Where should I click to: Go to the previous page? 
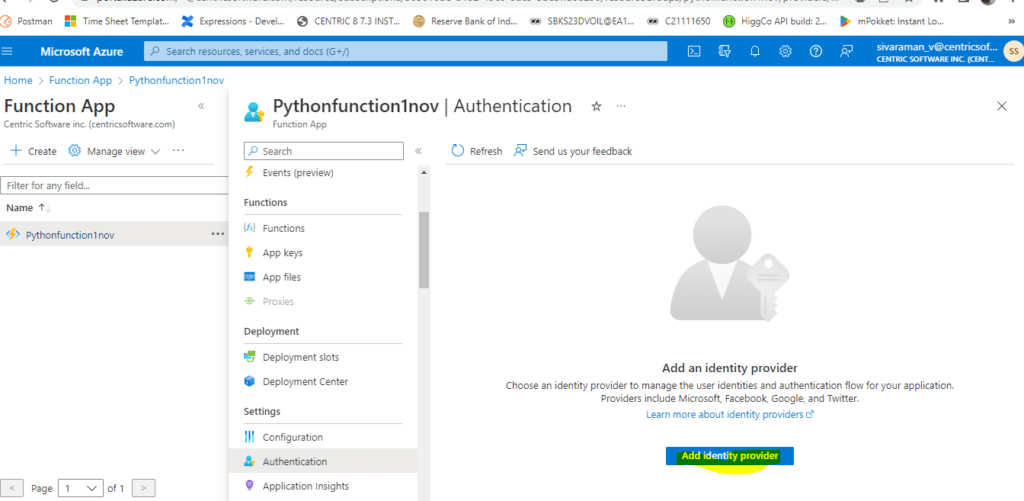point(13,488)
